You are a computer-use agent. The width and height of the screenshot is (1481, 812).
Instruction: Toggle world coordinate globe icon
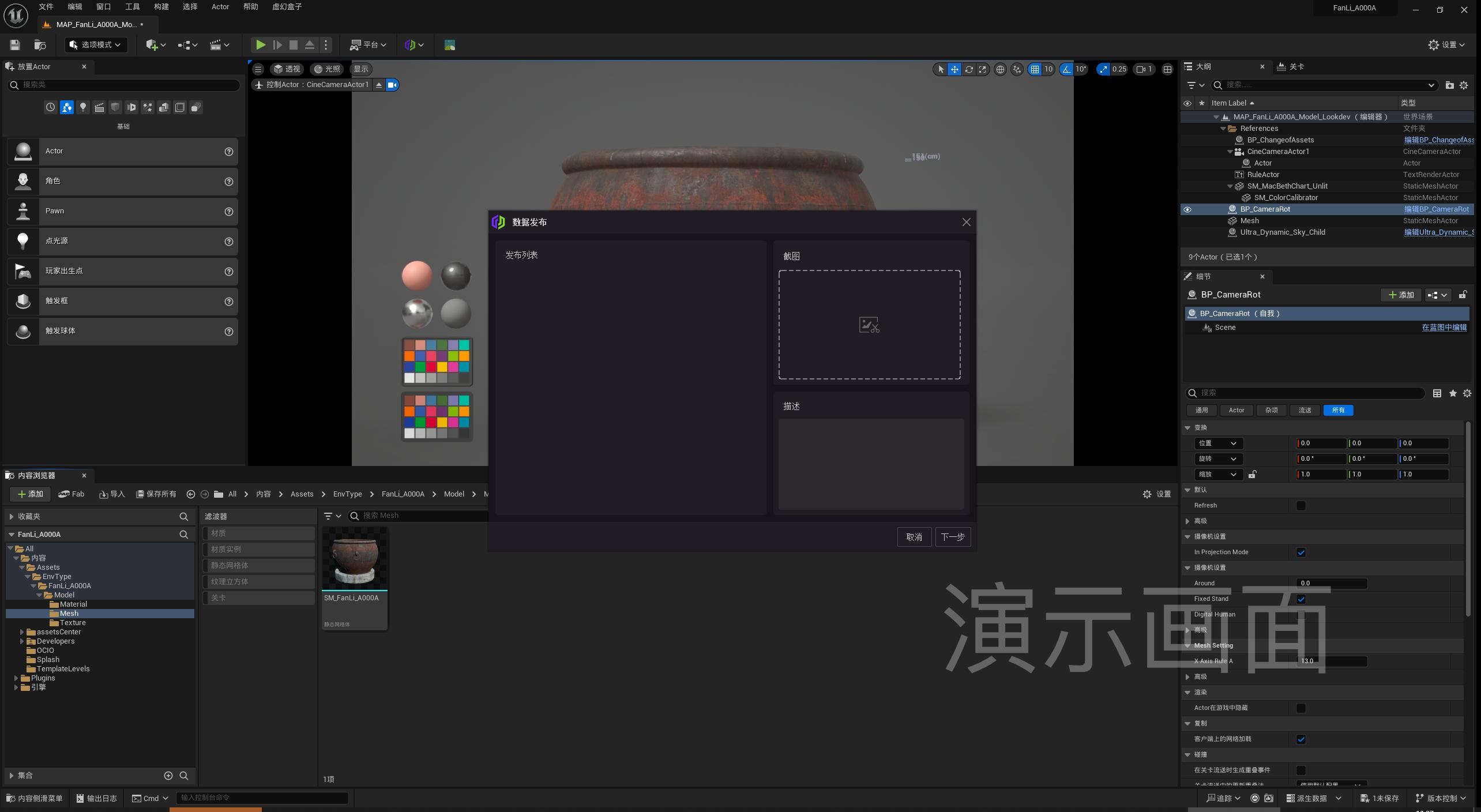[1000, 69]
